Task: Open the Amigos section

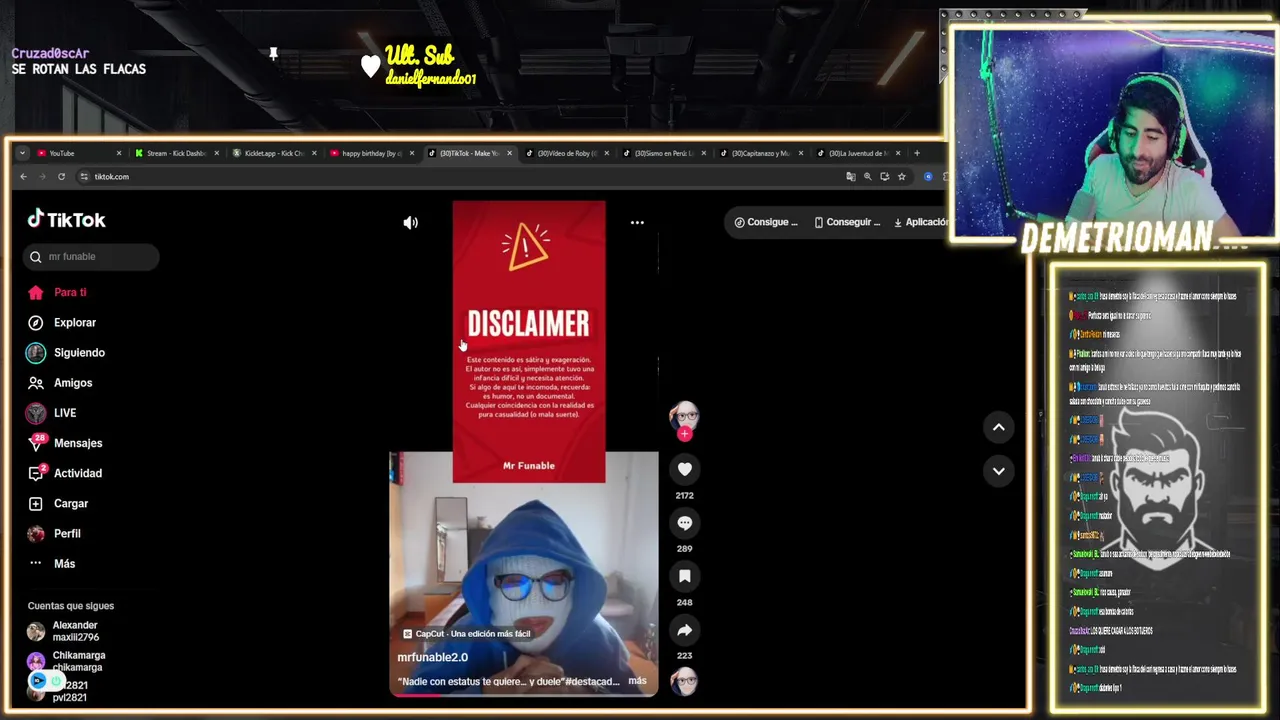Action: (59, 383)
